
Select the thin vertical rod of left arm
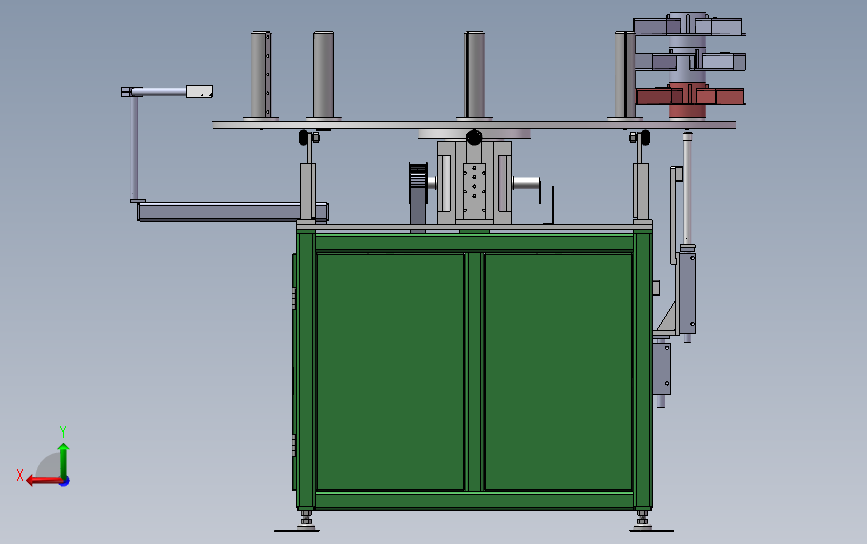coord(134,148)
